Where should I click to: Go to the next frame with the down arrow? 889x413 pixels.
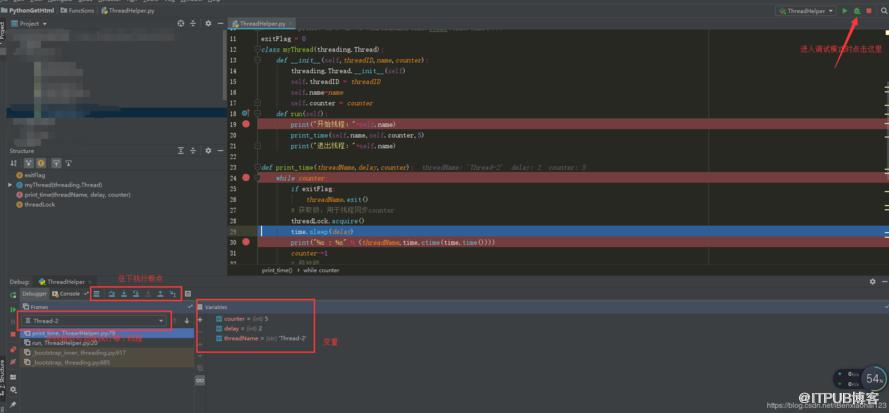(x=187, y=321)
